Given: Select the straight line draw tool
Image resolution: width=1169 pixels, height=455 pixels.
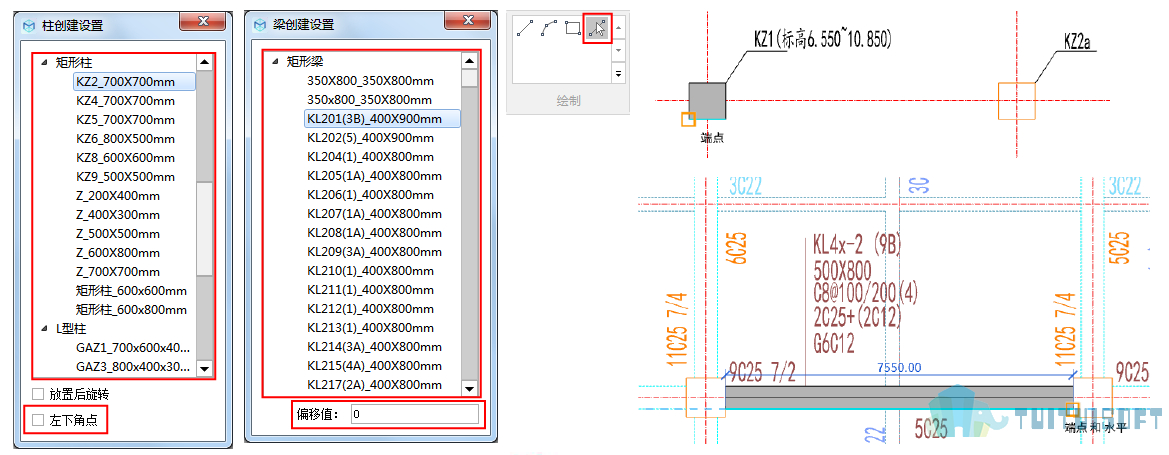Looking at the screenshot, I should (x=526, y=28).
